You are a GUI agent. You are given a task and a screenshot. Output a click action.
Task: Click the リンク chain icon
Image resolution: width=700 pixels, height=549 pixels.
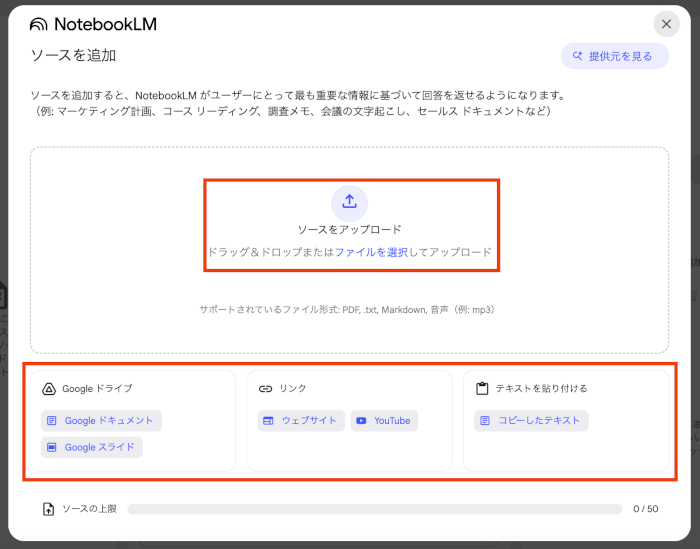coord(265,389)
